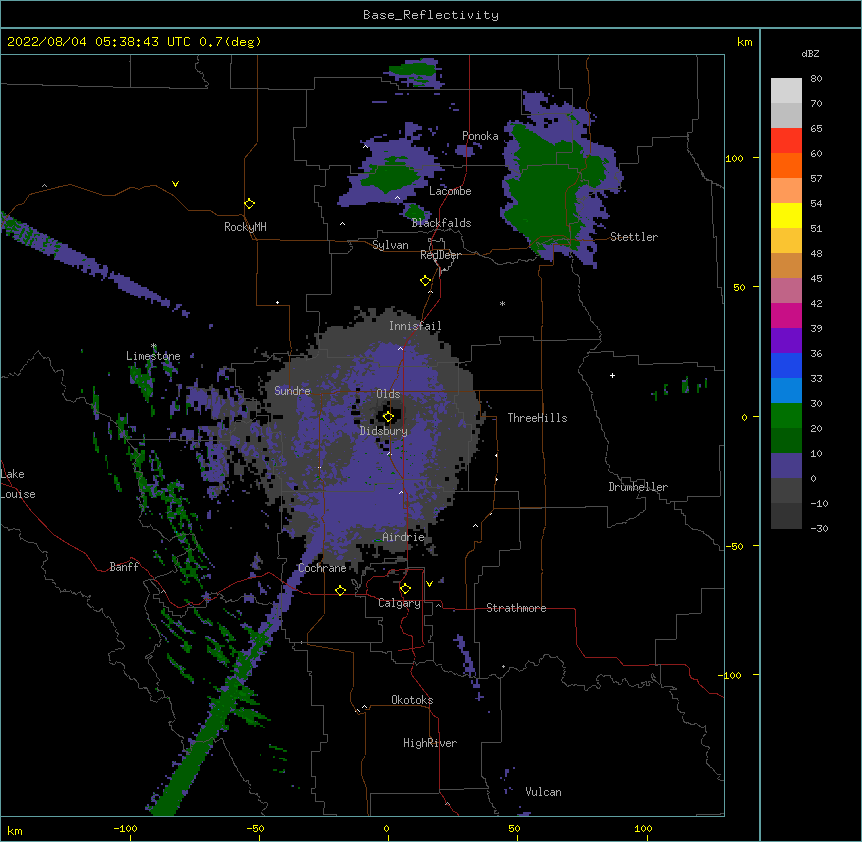Click the Ponoka city label

point(480,136)
